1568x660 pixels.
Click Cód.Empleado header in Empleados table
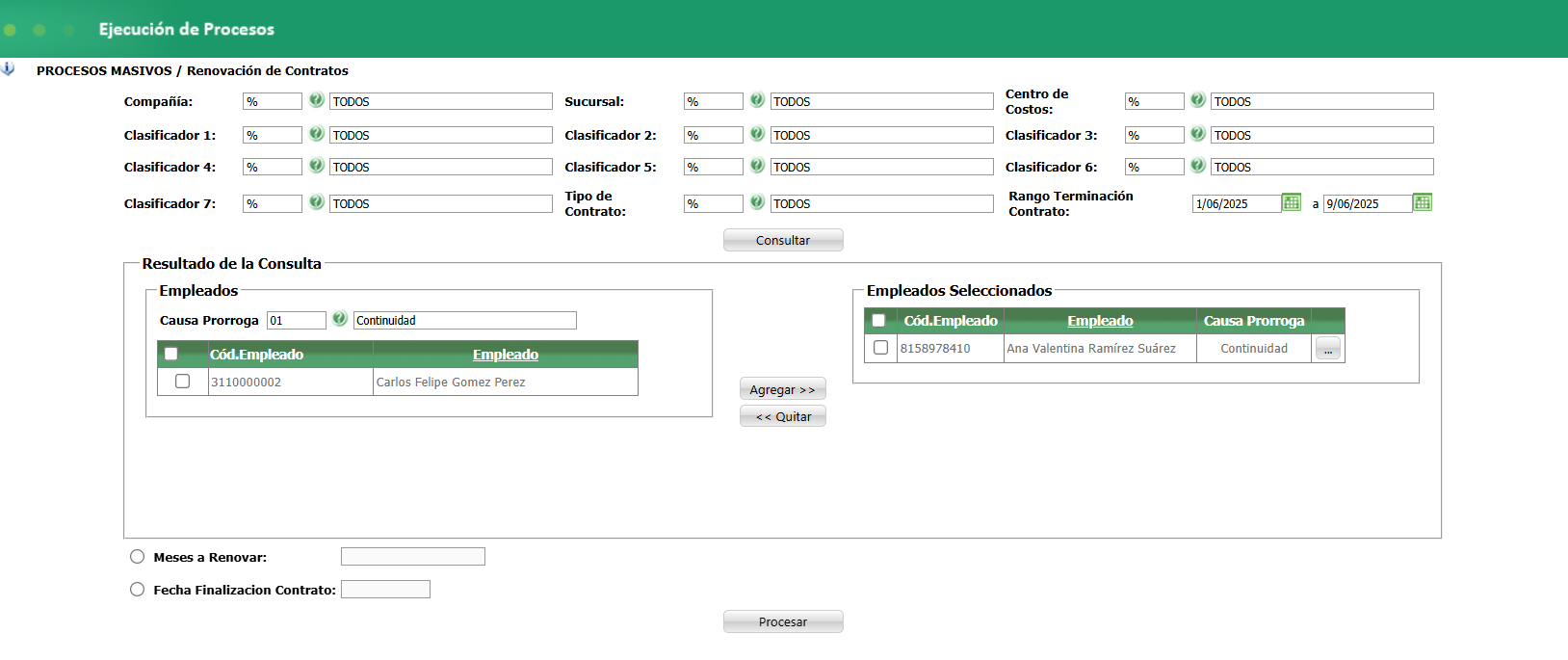click(x=257, y=355)
